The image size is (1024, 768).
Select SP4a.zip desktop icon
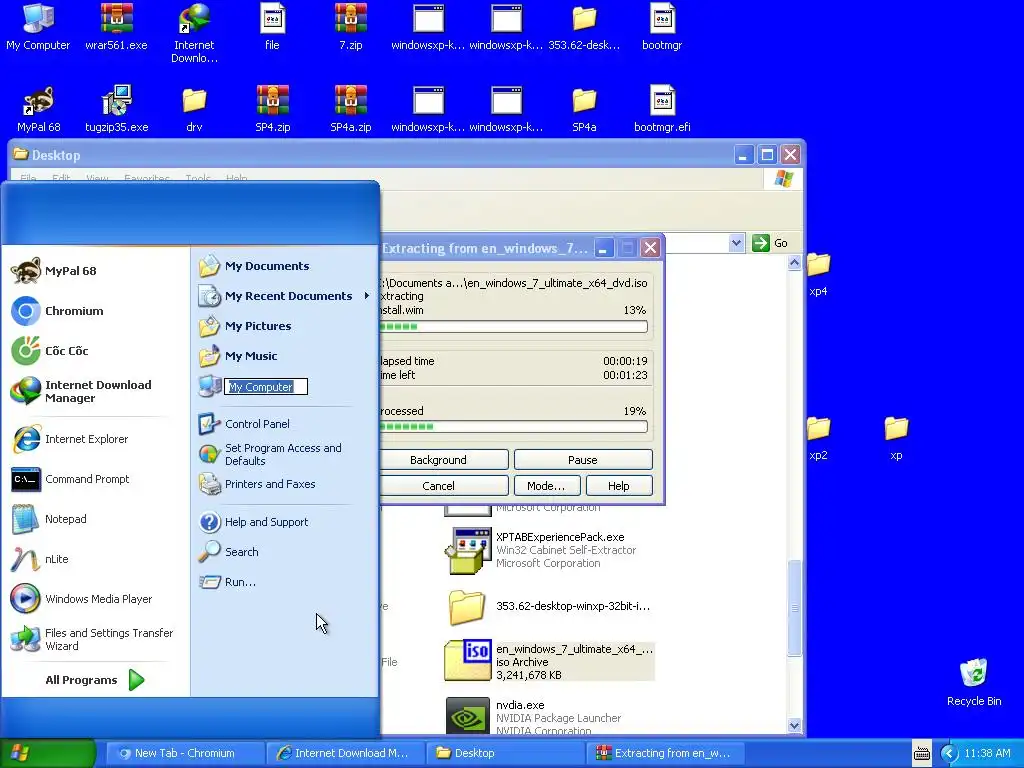pyautogui.click(x=351, y=108)
